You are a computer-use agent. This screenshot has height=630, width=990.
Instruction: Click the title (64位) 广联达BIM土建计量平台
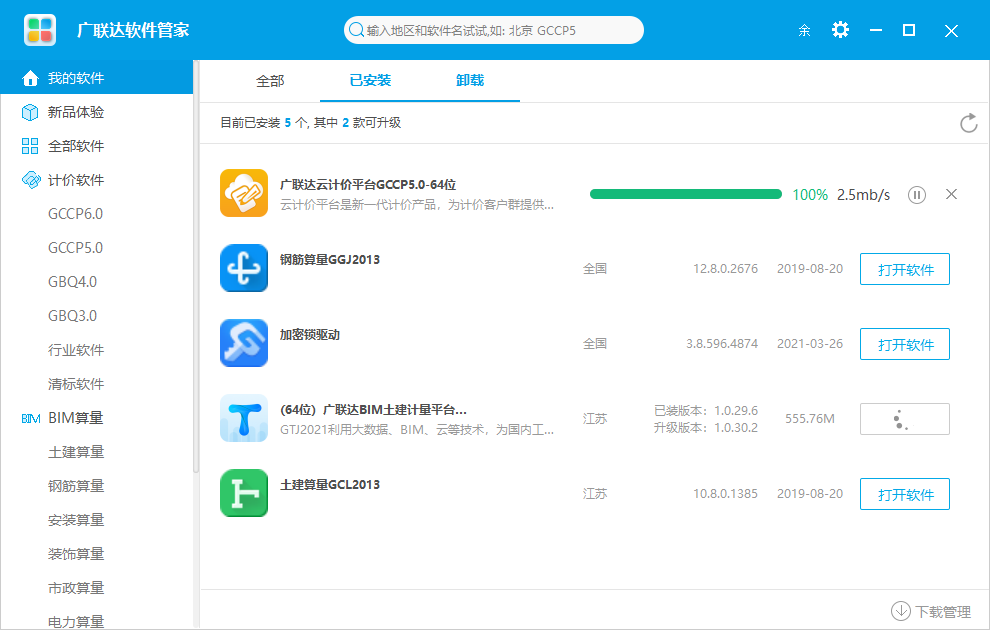click(373, 410)
